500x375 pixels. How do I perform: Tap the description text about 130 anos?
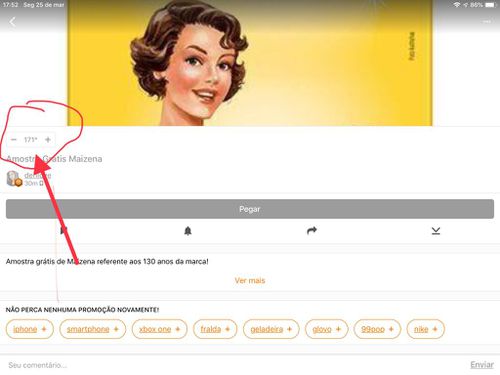pyautogui.click(x=107, y=261)
